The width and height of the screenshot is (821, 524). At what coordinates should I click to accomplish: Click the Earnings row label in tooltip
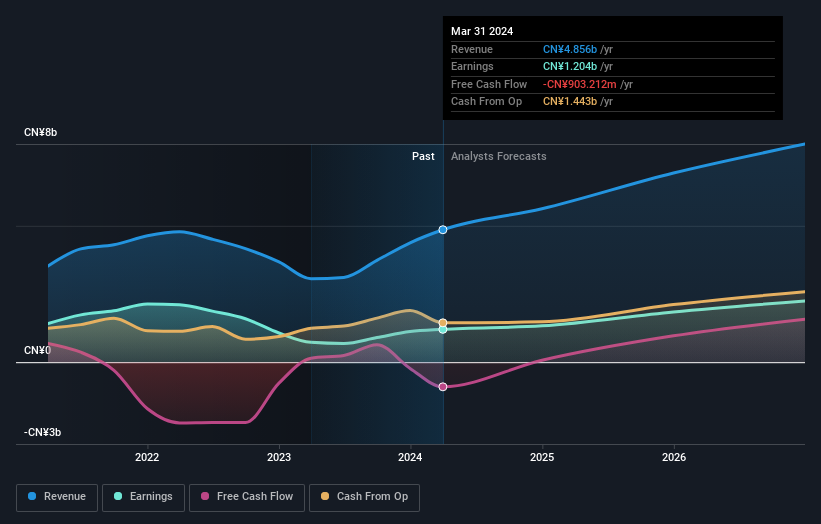(472, 66)
